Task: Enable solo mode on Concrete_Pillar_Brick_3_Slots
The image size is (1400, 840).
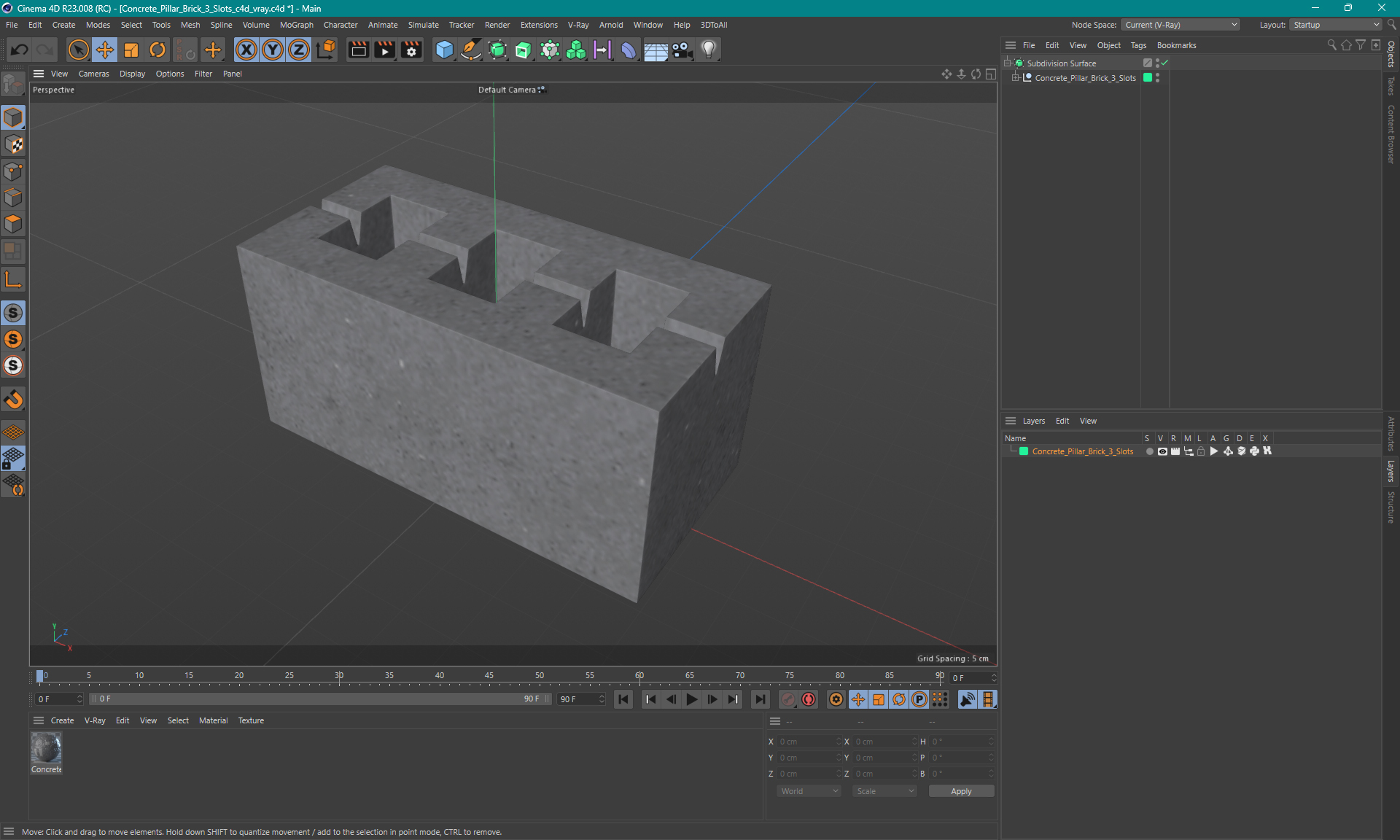Action: pos(1149,452)
